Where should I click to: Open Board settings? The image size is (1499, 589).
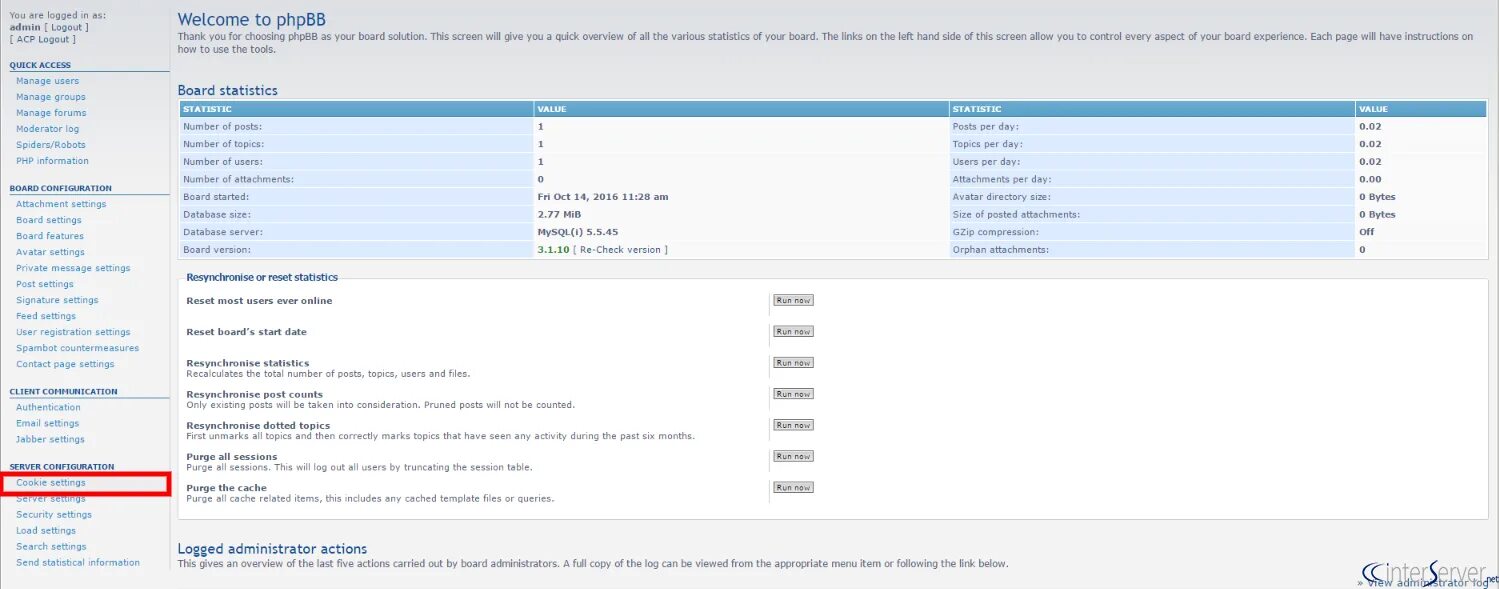point(49,220)
